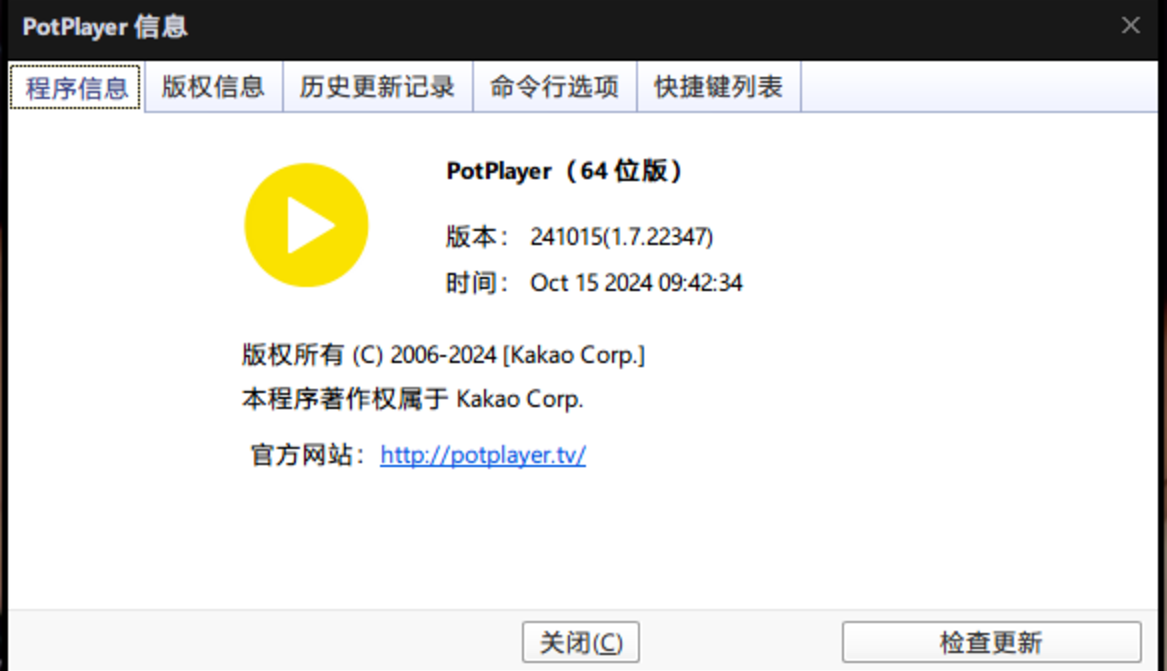
Task: Click the version number 241015(1.7.22347)
Action: [621, 237]
